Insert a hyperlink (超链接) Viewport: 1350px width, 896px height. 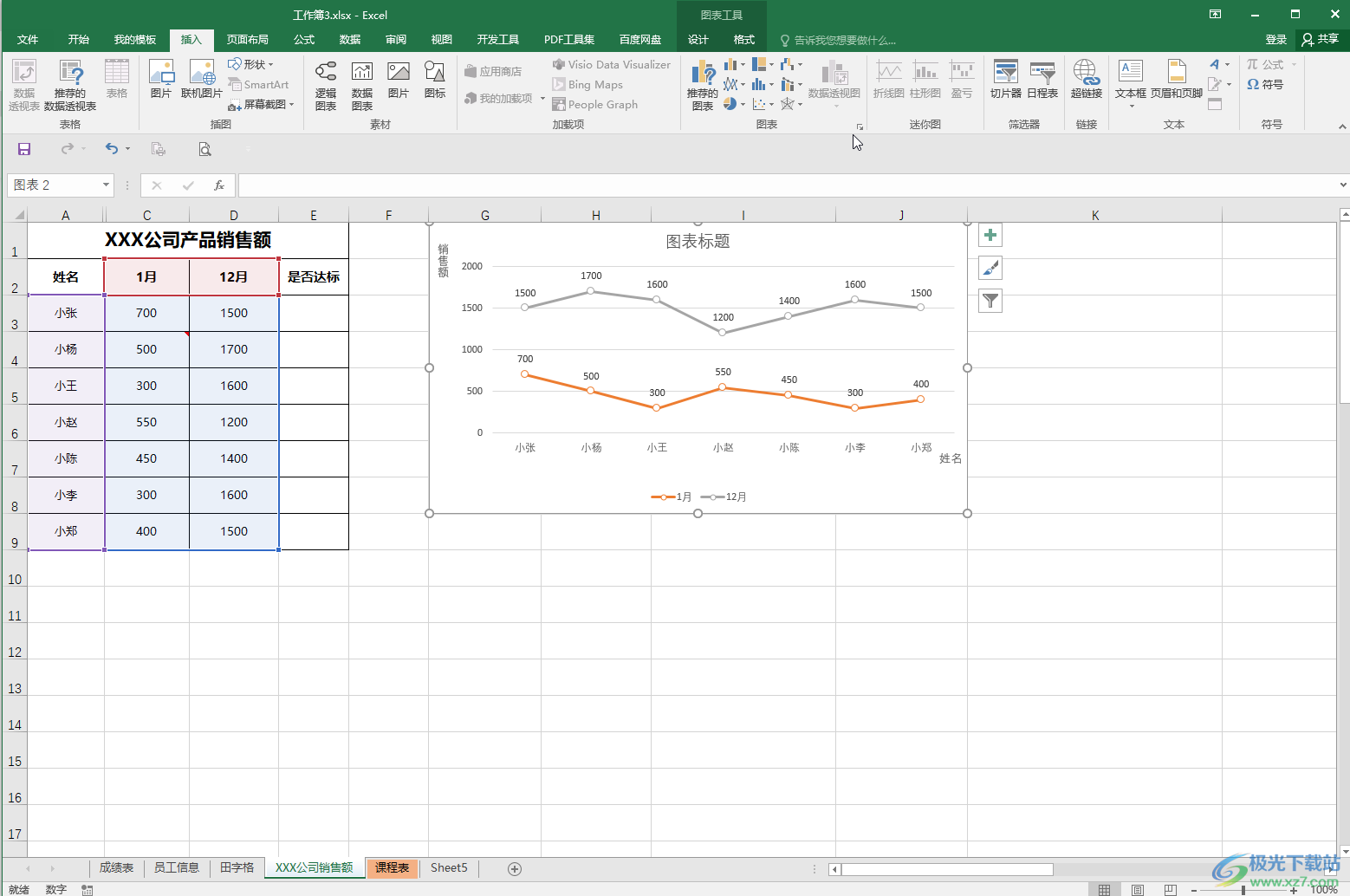[x=1087, y=80]
